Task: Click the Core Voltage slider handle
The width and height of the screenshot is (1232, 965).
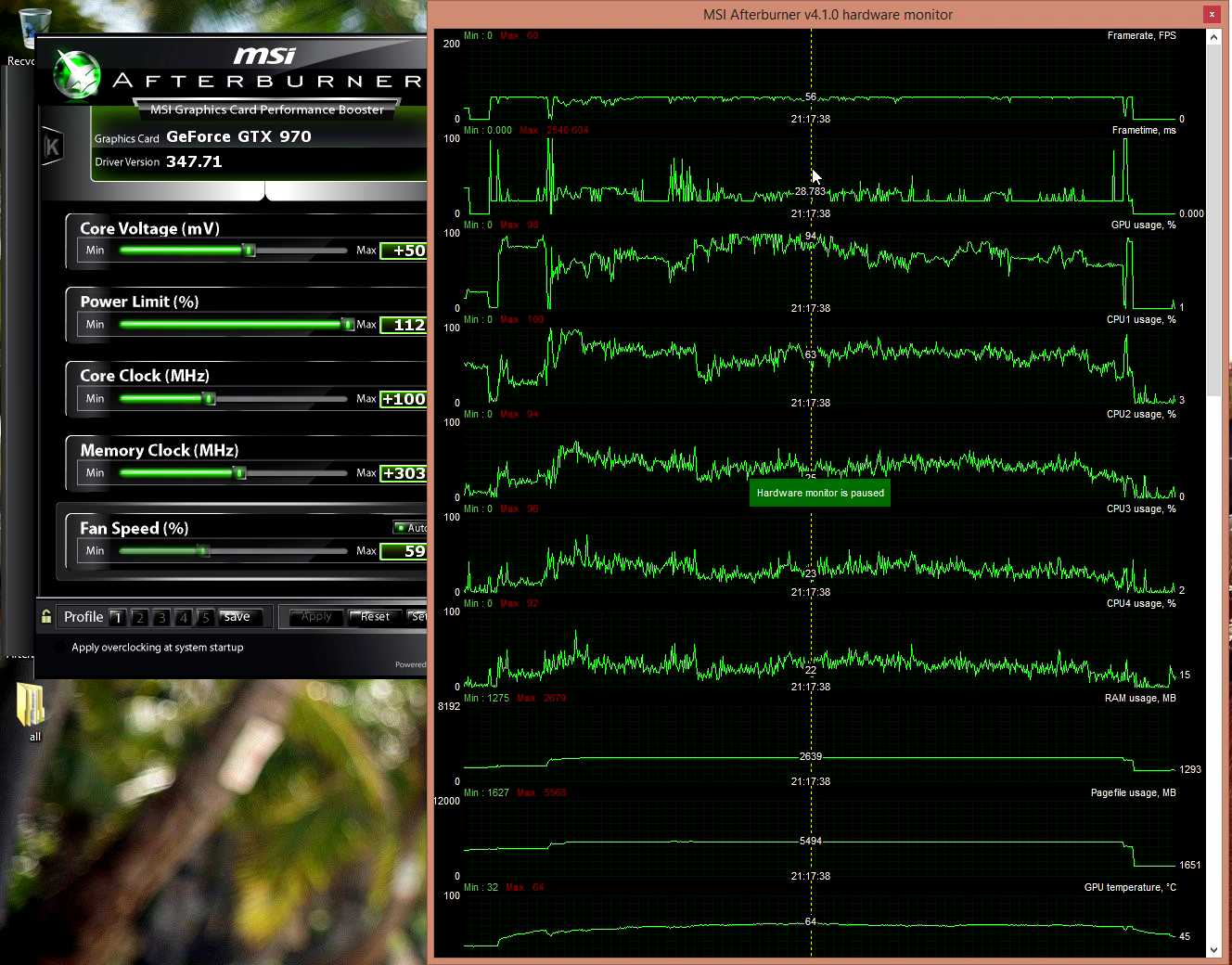Action: [x=249, y=251]
